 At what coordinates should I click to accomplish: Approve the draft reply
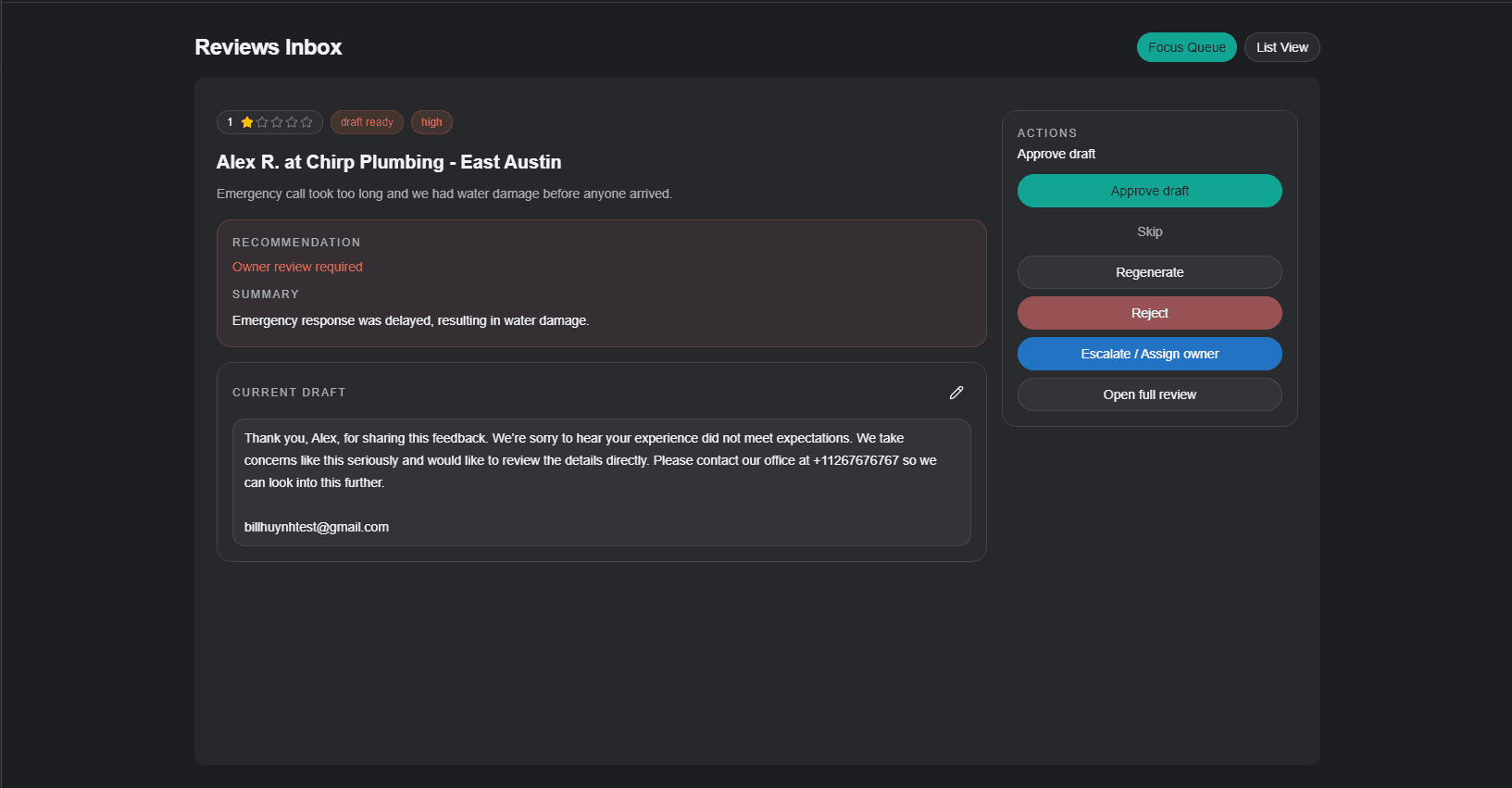click(x=1149, y=190)
